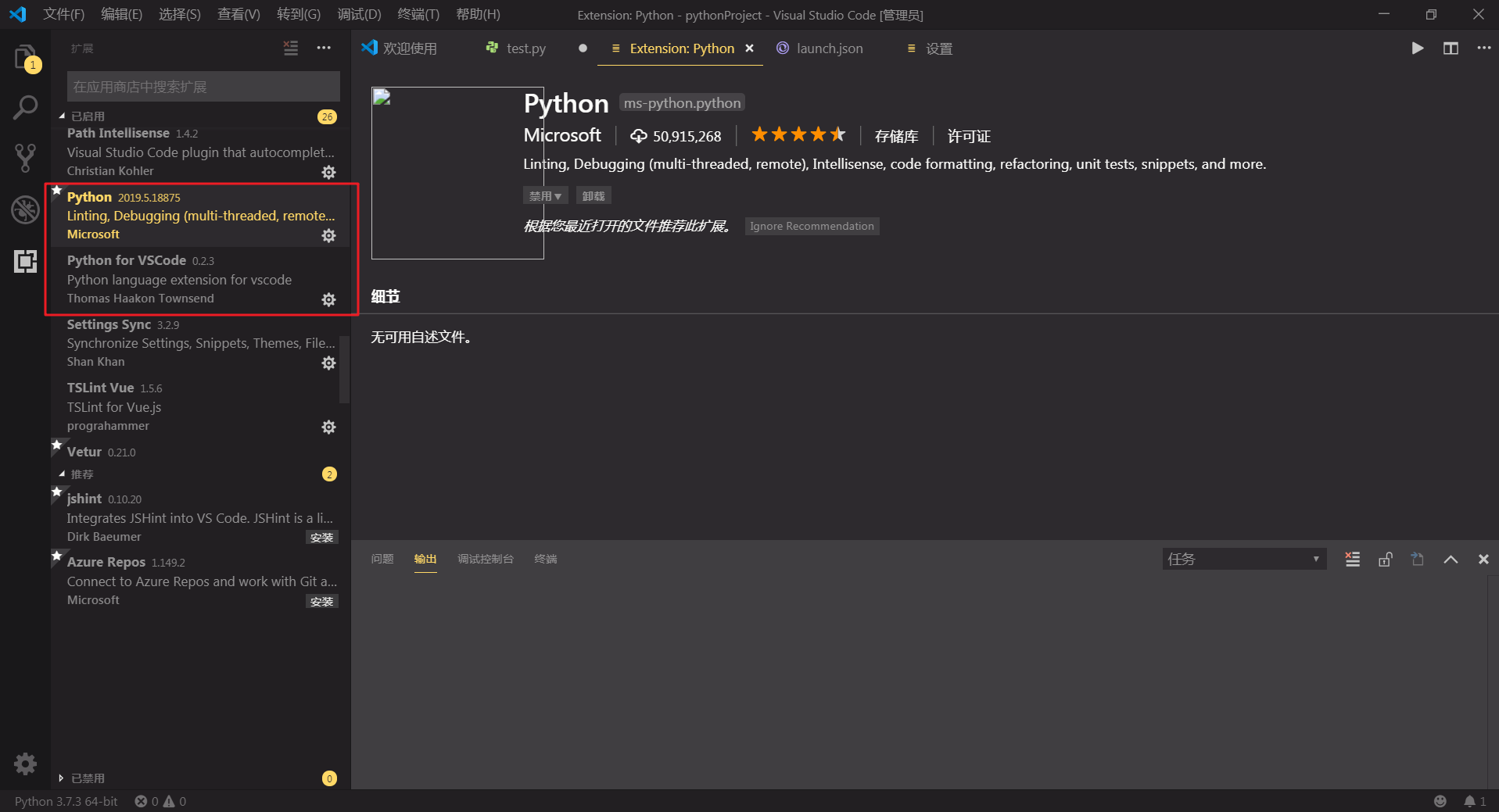Open the Edit menu
Image resolution: width=1499 pixels, height=812 pixels.
pyautogui.click(x=121, y=15)
